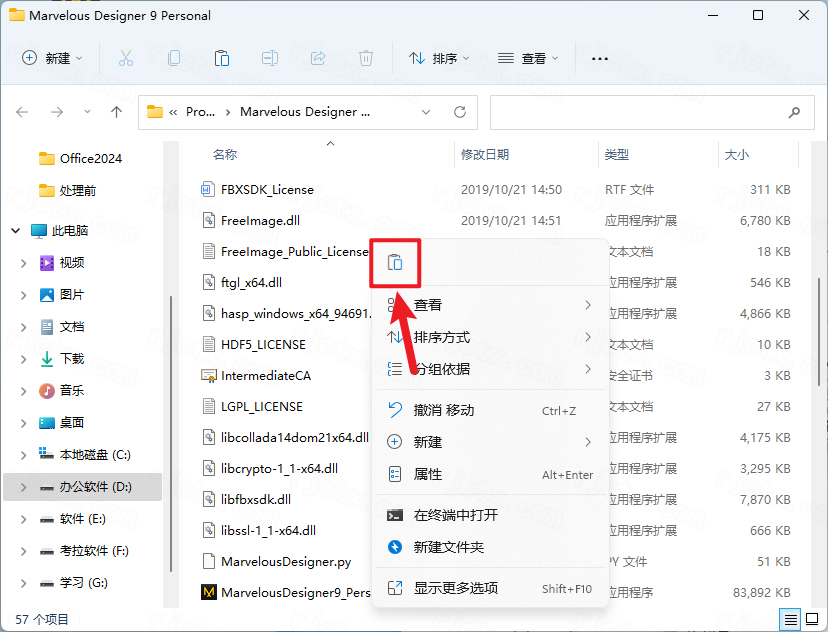
Task: Select 考拉软件 (F:) drive in sidebar
Action: [x=84, y=551]
